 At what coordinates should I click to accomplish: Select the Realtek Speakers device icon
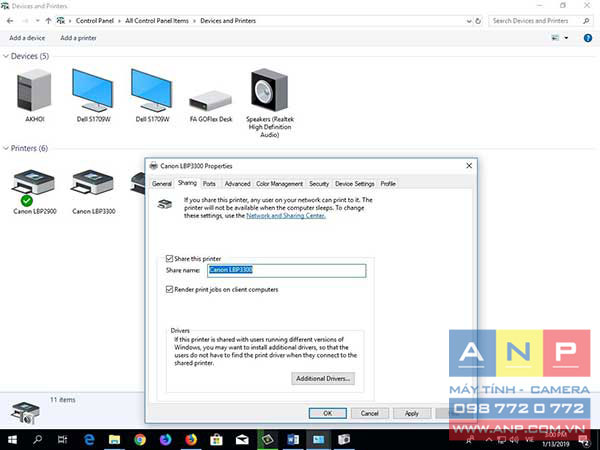pos(269,90)
